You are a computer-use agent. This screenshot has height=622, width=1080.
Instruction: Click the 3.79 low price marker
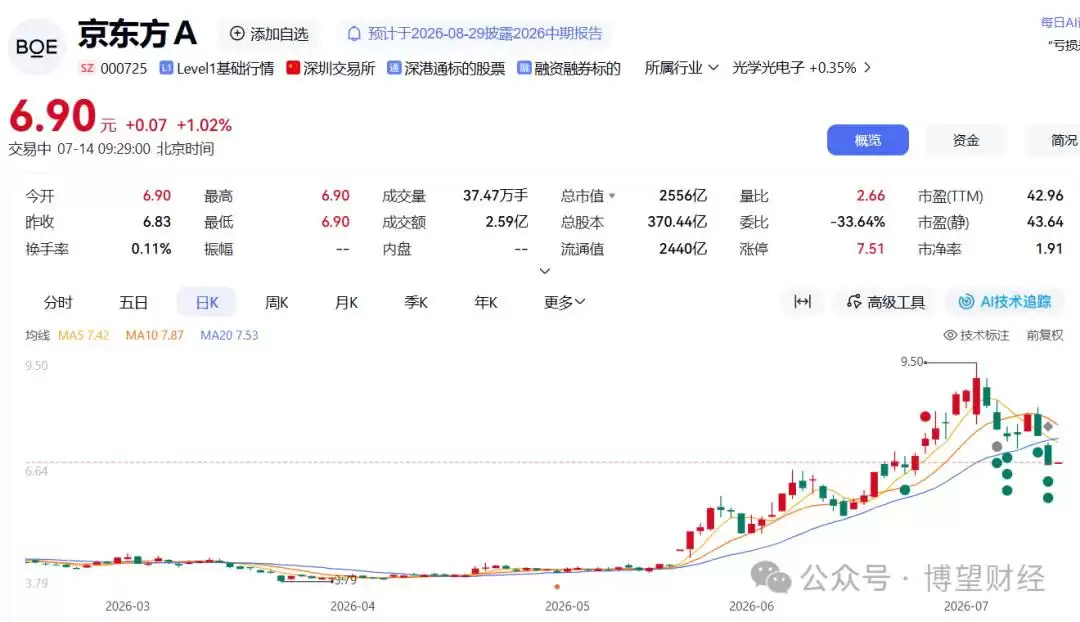point(346,580)
